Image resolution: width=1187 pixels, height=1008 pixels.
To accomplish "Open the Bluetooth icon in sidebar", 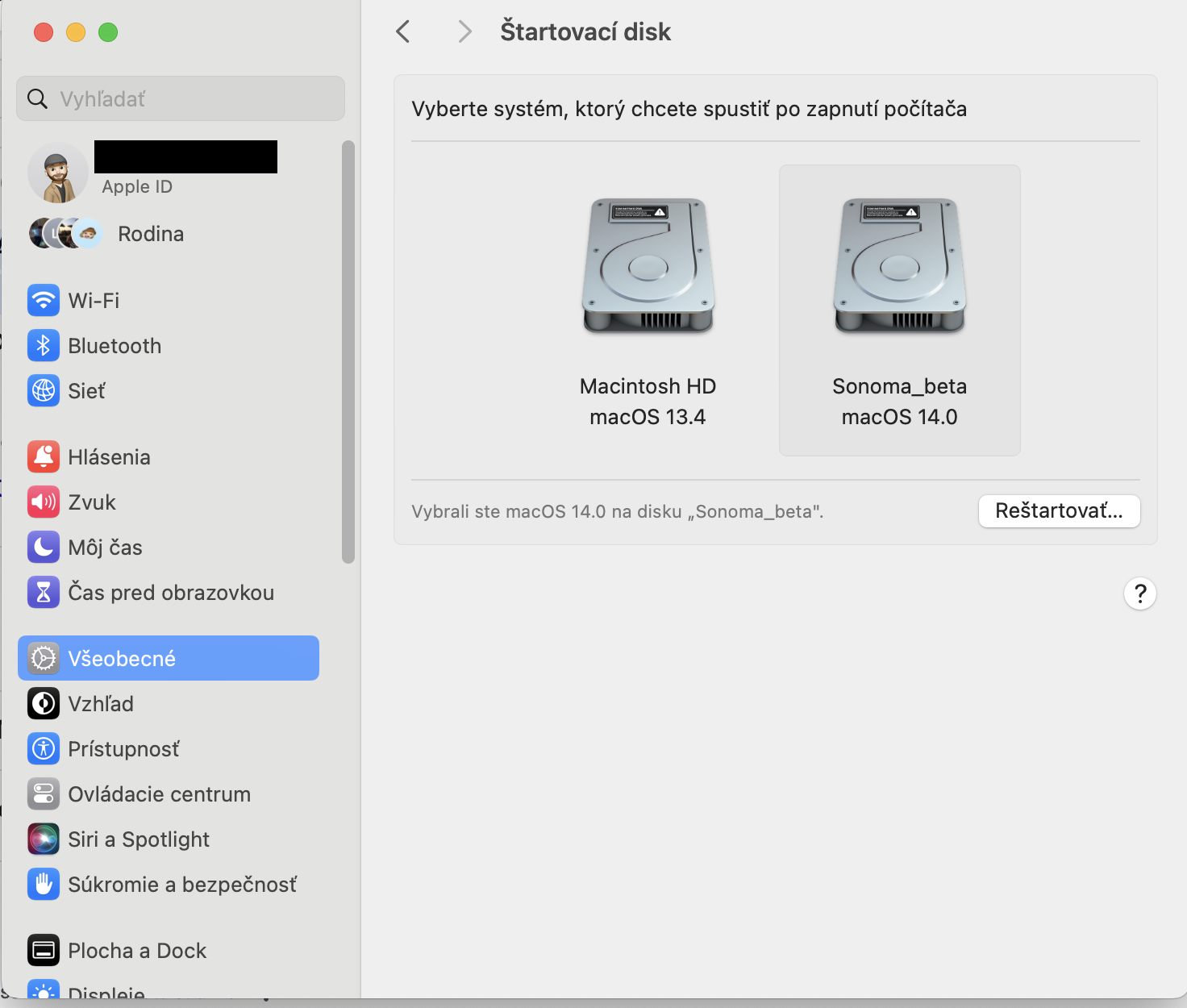I will point(44,346).
